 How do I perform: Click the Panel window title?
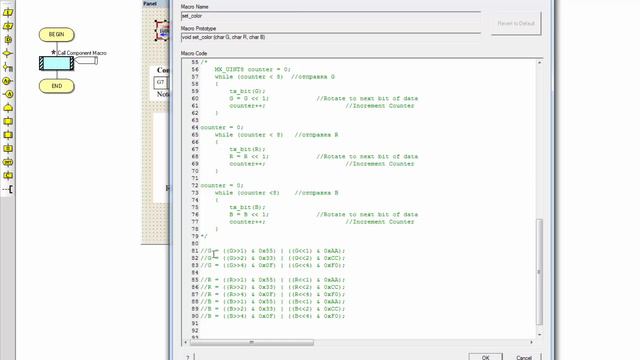(x=150, y=4)
